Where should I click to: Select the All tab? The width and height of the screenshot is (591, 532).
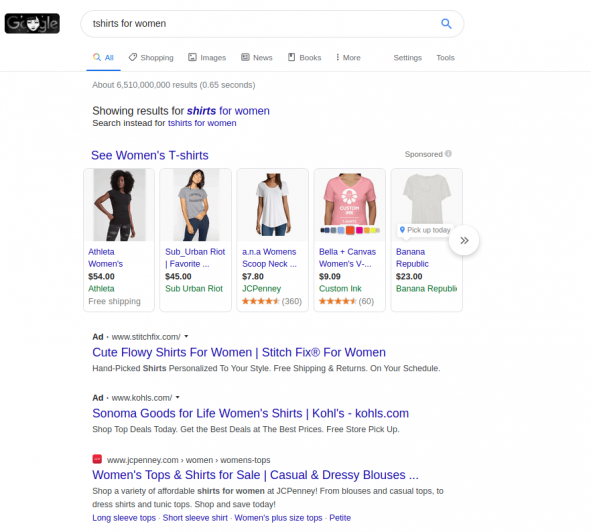pos(103,58)
